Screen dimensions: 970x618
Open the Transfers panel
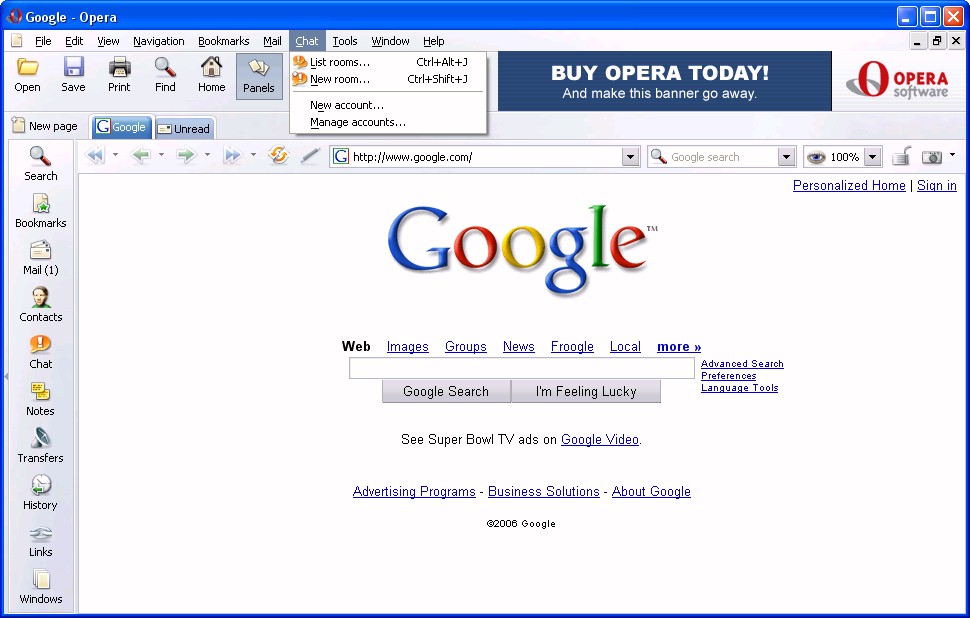[x=40, y=445]
